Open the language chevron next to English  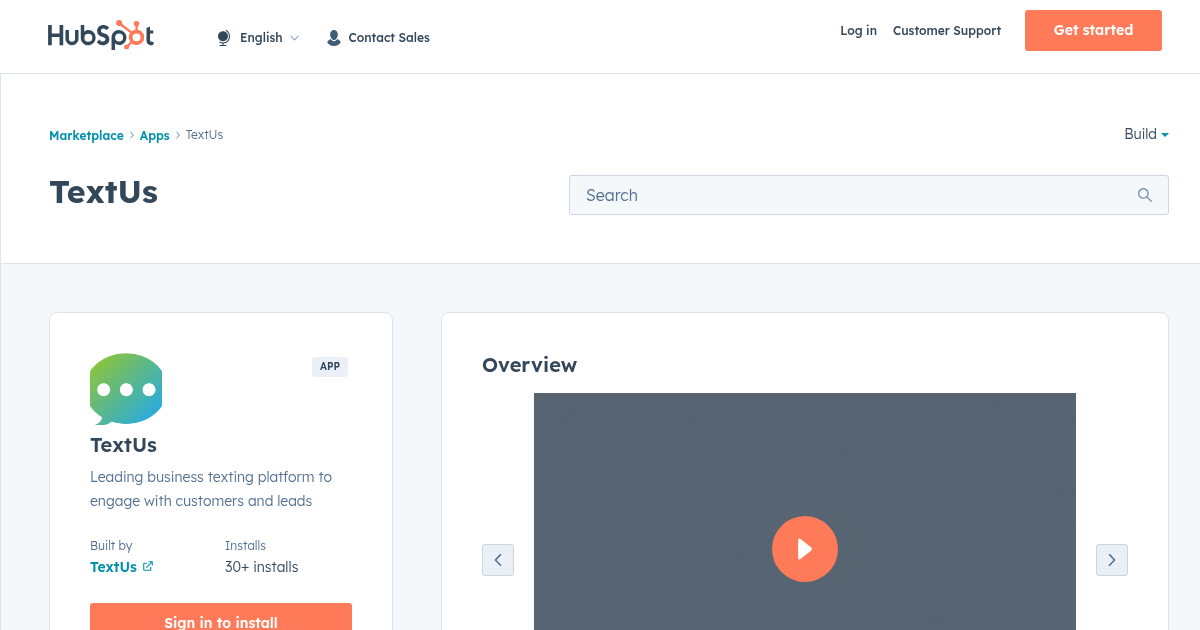point(295,38)
